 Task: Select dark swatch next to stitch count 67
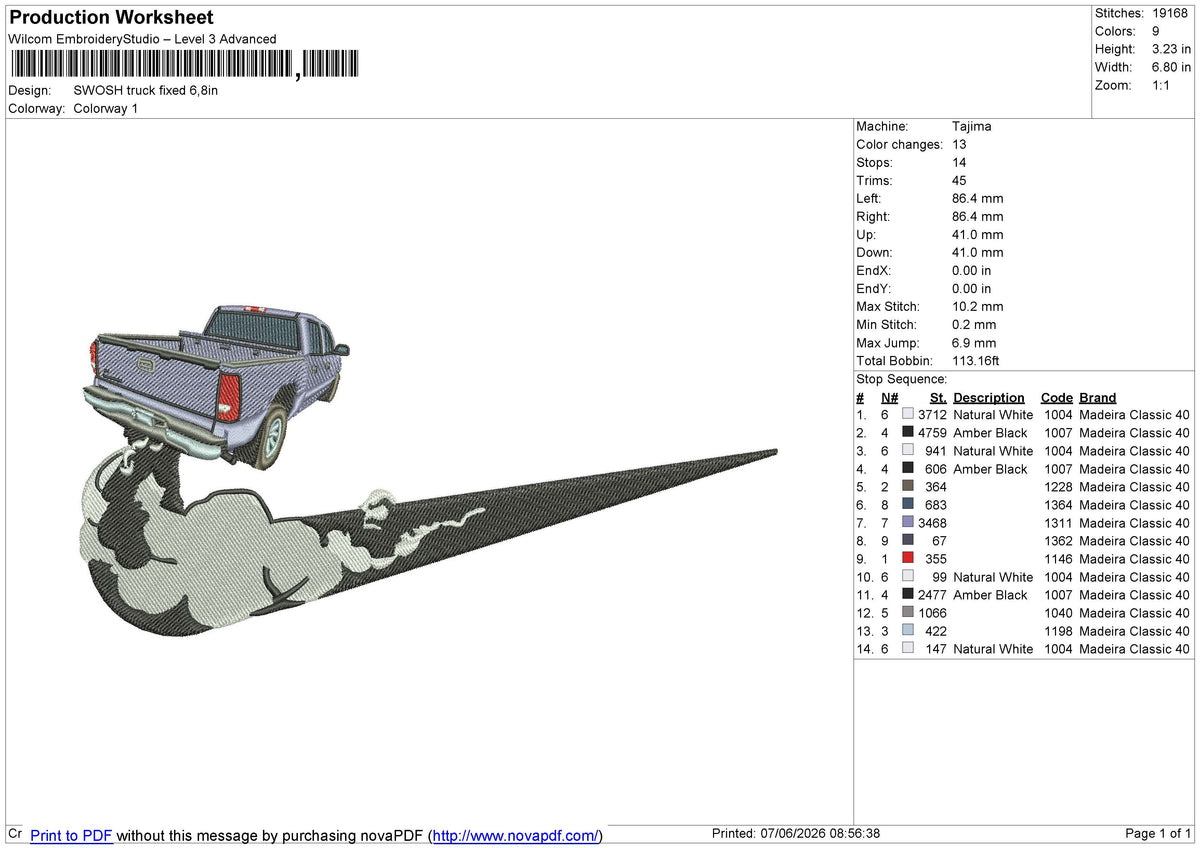908,541
